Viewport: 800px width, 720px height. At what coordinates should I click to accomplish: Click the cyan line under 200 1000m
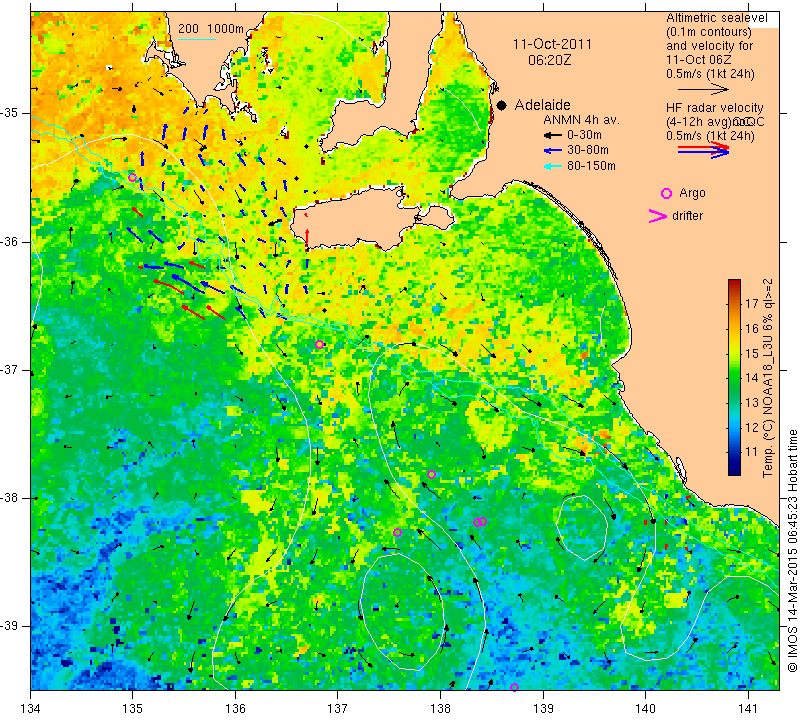pos(196,39)
